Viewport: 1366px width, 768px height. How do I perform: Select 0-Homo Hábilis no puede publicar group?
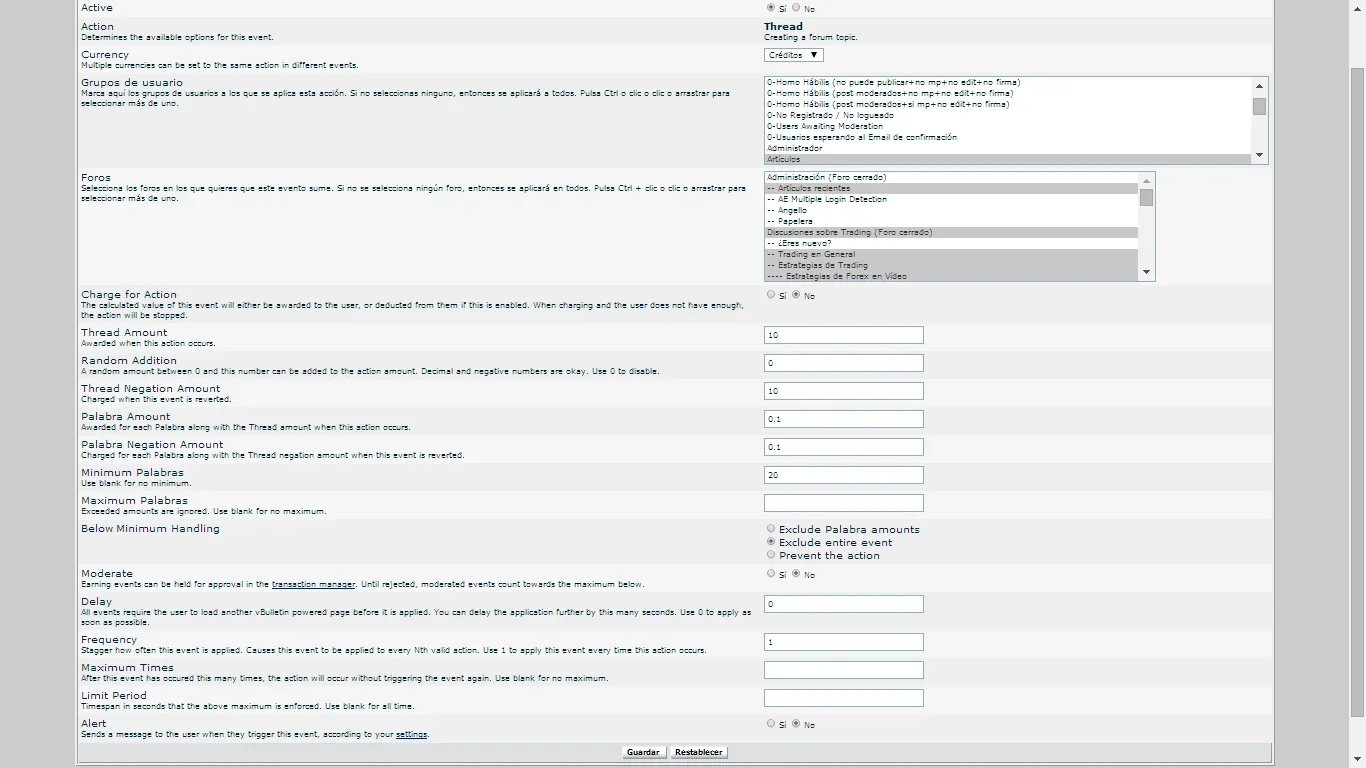1008,82
